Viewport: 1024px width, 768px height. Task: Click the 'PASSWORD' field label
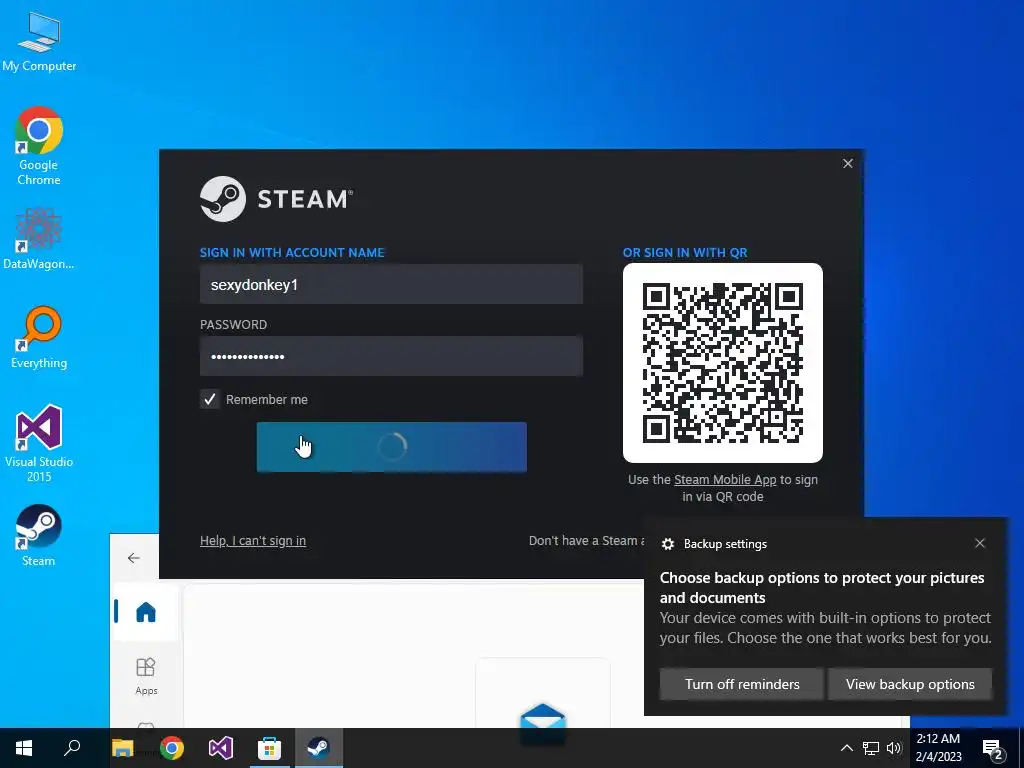[233, 325]
